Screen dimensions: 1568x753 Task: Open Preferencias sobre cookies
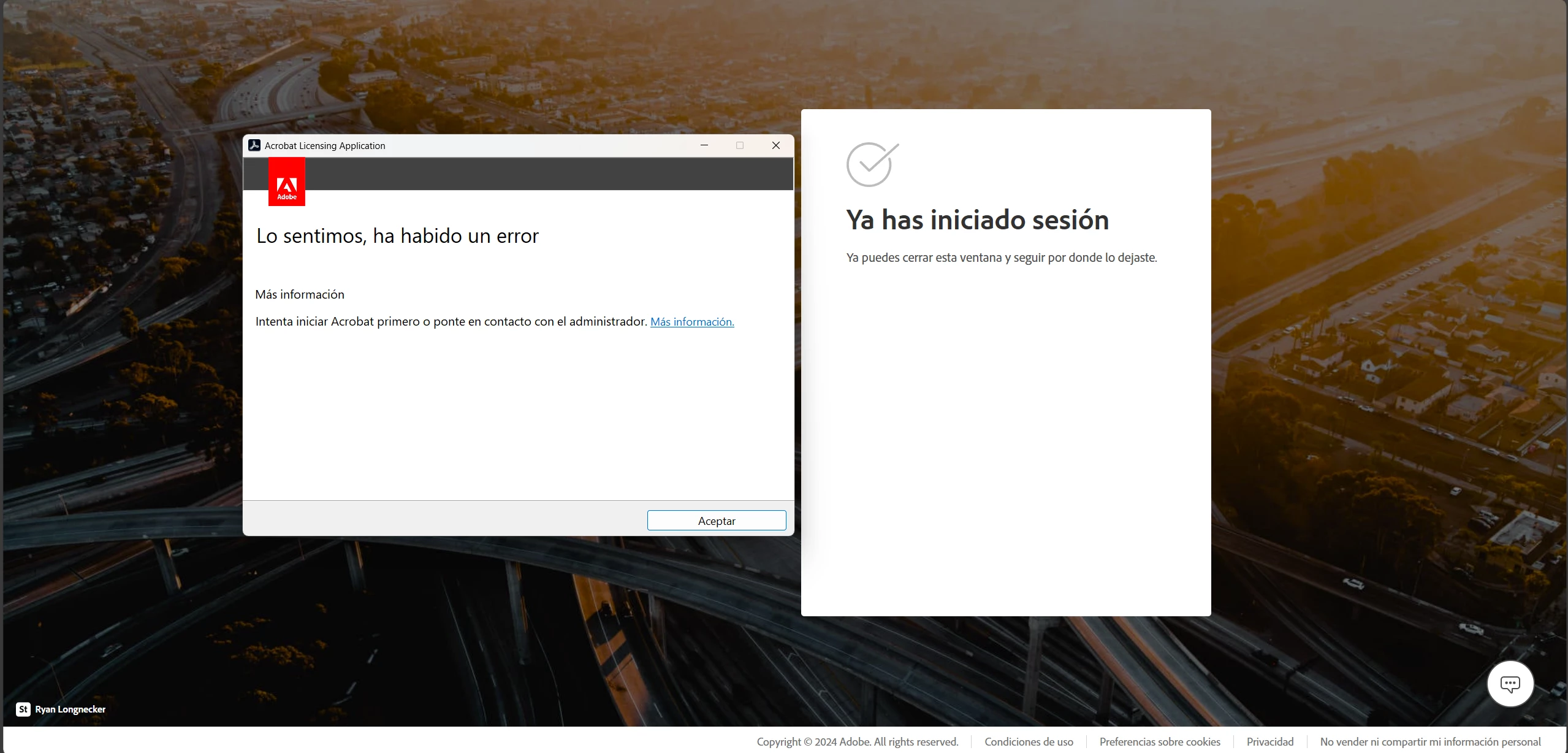1160,742
